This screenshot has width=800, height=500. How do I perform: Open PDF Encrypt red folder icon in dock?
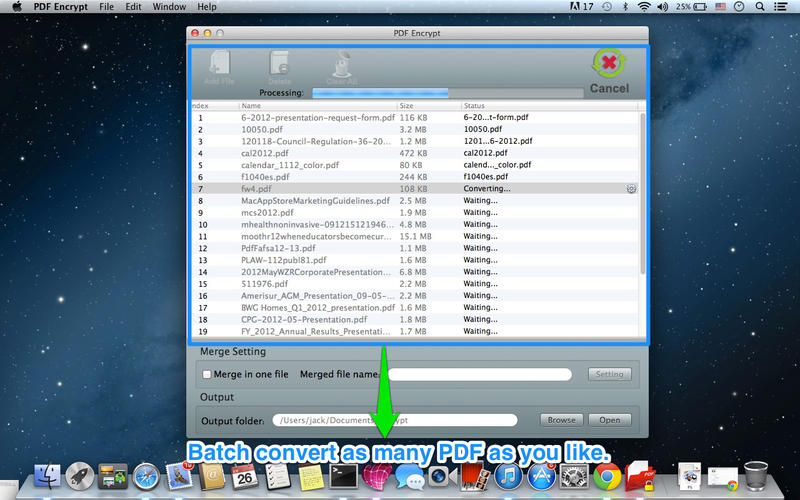pos(640,477)
